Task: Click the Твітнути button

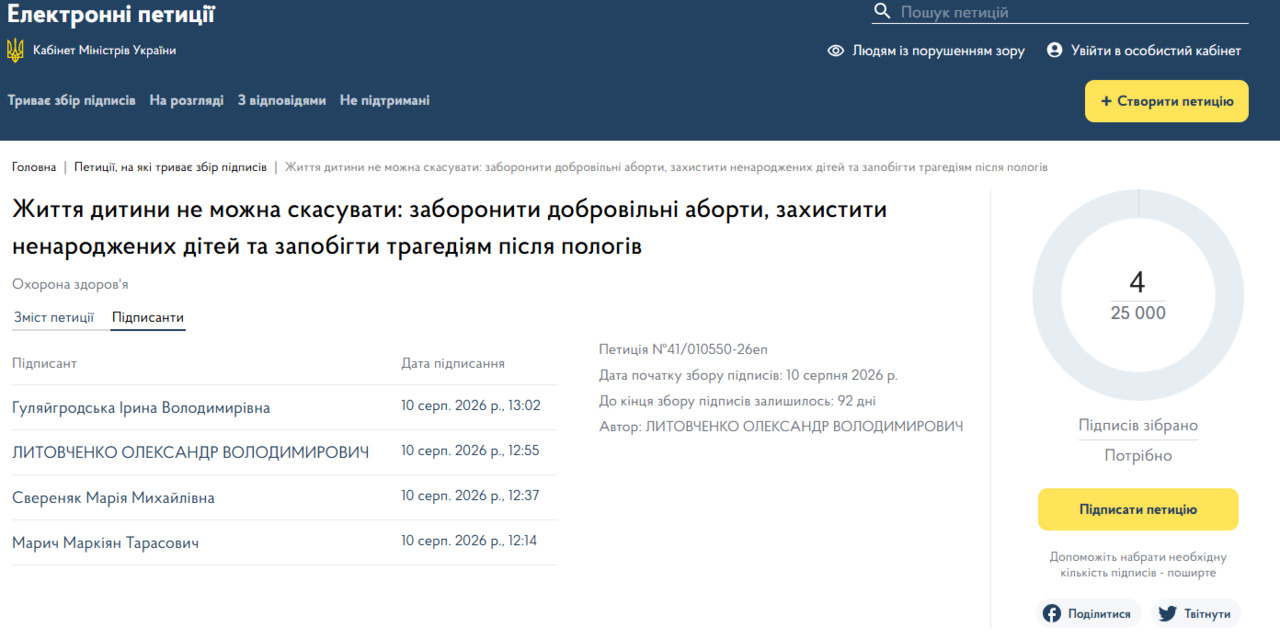Action: coord(1196,614)
